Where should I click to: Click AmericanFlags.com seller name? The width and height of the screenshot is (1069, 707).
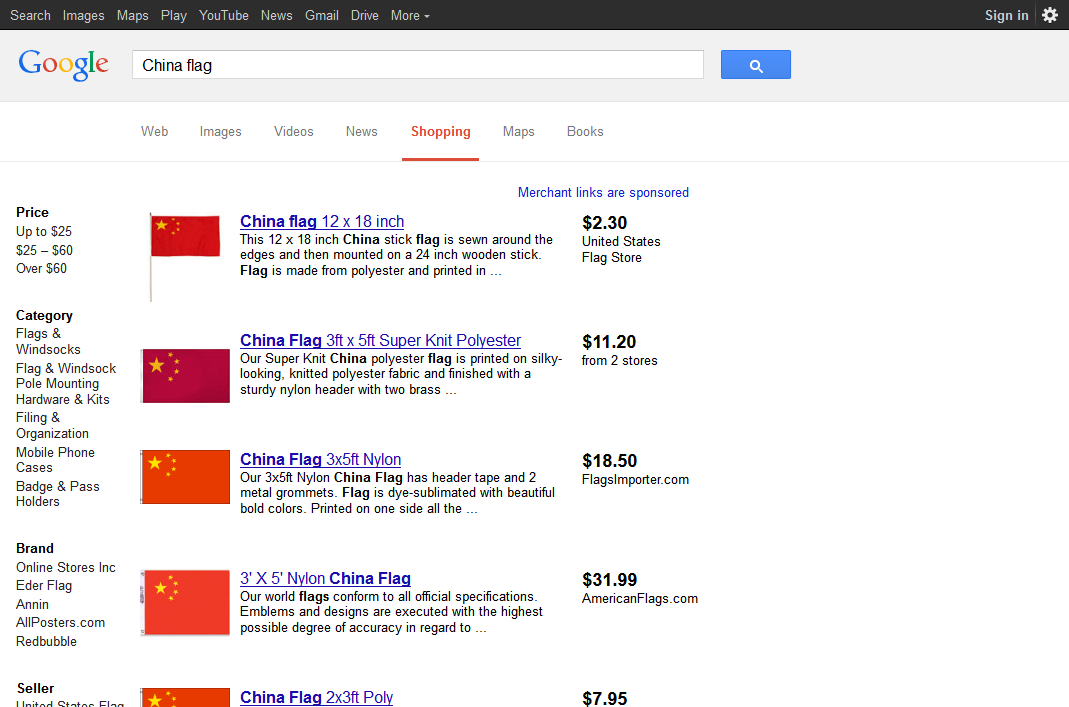pyautogui.click(x=639, y=599)
